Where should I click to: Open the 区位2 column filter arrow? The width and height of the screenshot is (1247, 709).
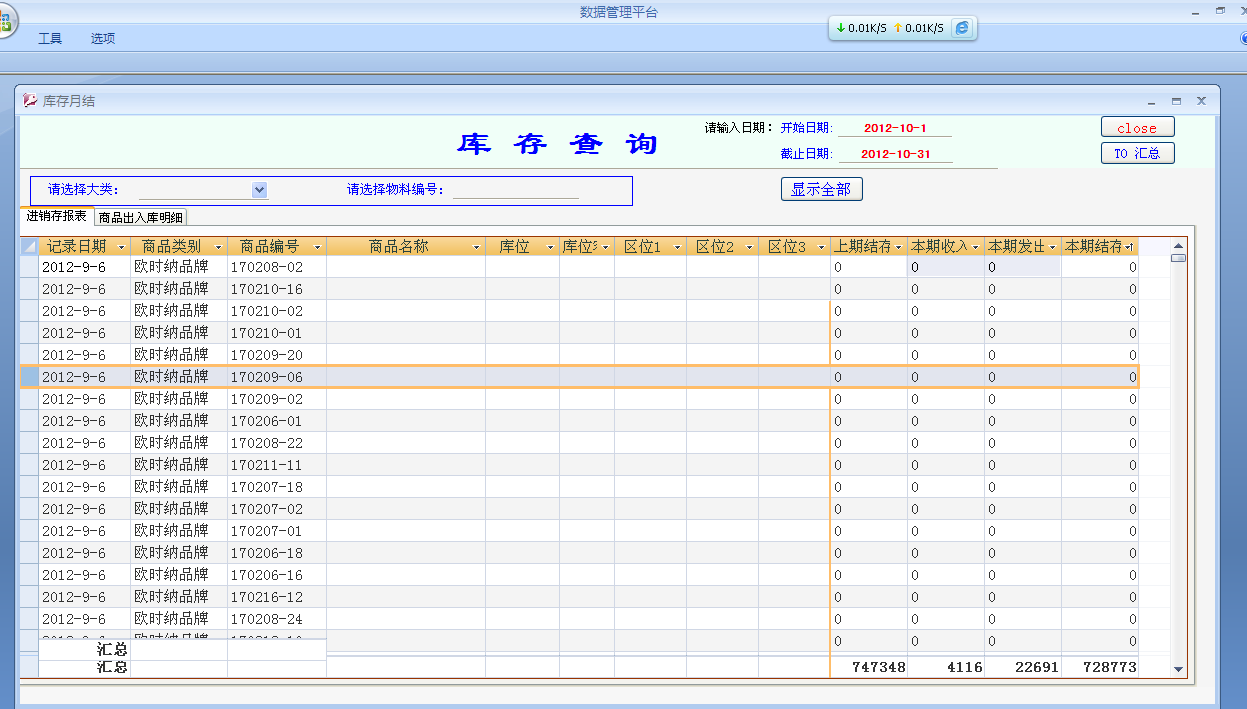tap(750, 247)
